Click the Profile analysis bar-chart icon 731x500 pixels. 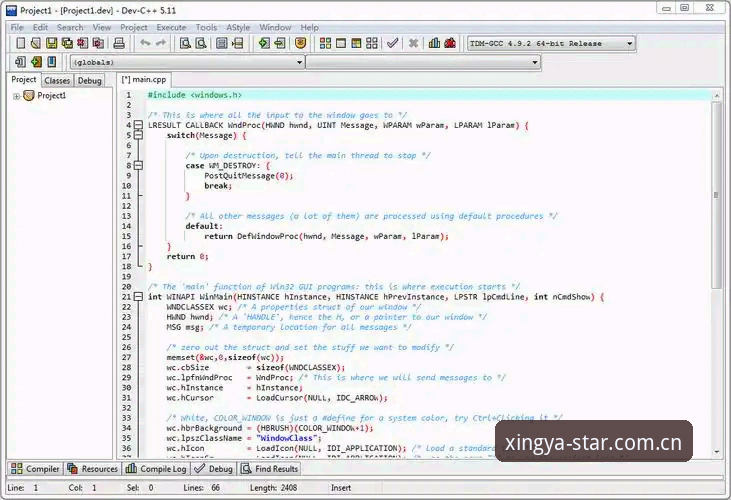tap(434, 43)
